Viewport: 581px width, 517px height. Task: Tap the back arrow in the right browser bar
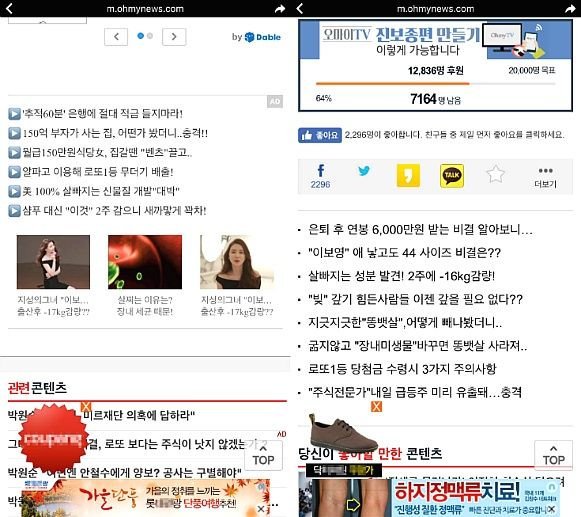click(300, 8)
